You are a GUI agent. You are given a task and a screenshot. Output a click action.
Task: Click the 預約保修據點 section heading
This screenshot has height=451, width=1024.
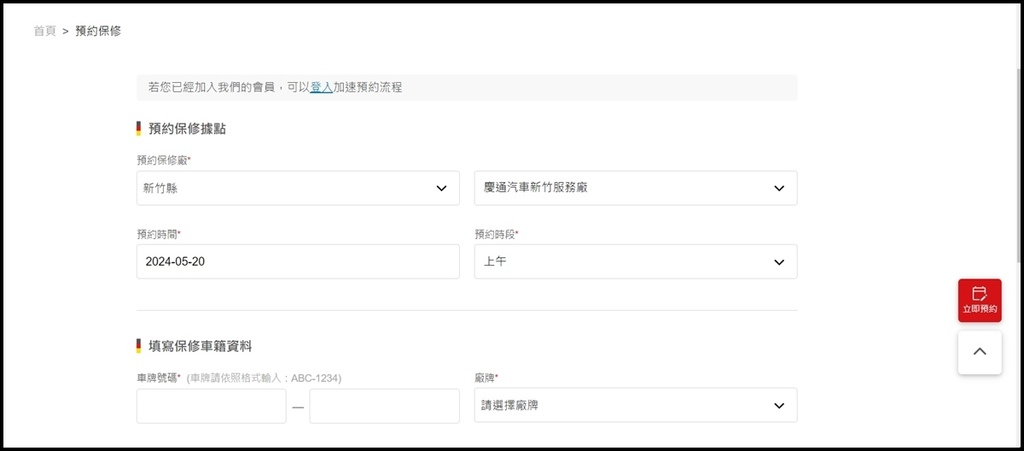pos(187,129)
